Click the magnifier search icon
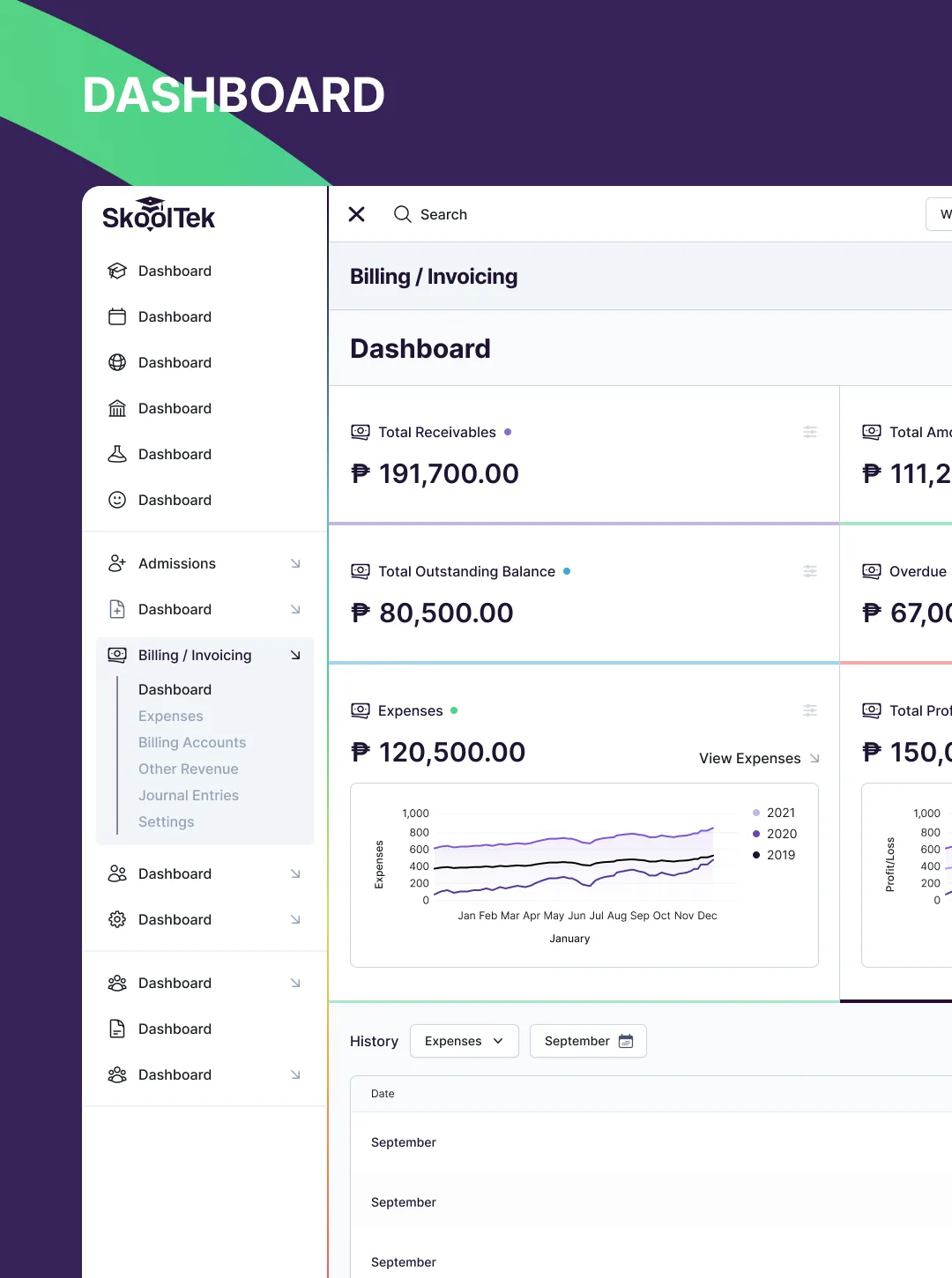 click(x=402, y=214)
